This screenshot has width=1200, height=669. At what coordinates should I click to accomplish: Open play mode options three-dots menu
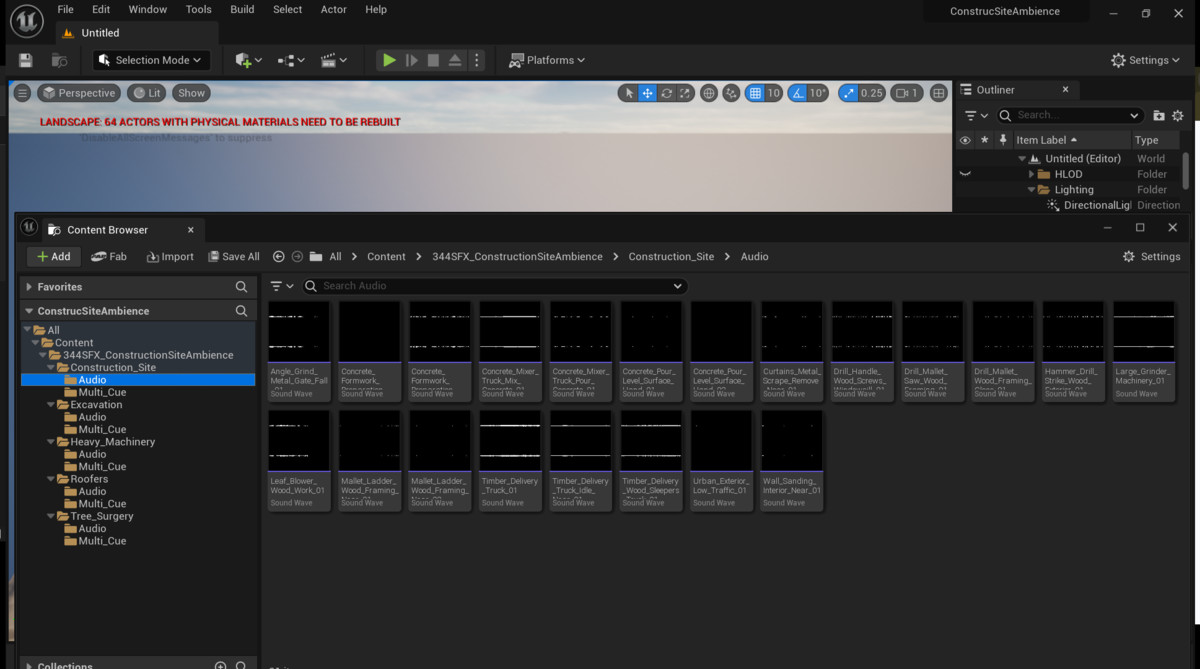[476, 60]
